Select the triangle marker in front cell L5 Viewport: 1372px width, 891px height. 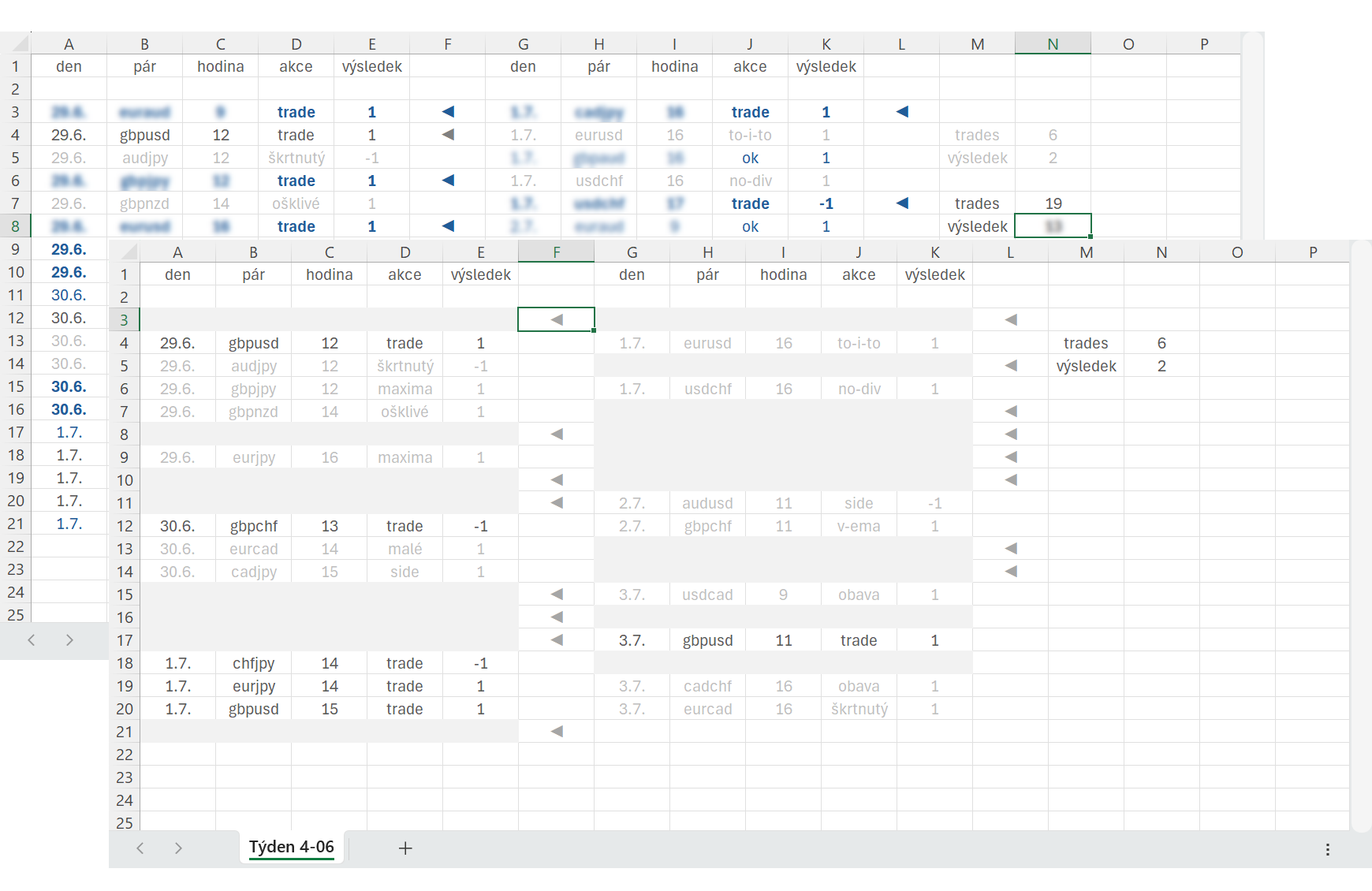click(1011, 366)
